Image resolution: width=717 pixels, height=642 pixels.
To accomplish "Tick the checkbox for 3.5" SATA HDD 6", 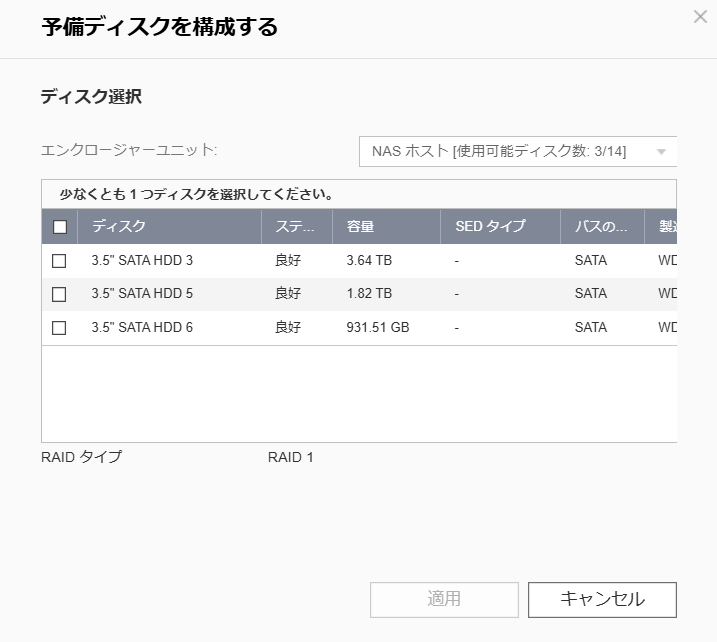I will click(59, 328).
